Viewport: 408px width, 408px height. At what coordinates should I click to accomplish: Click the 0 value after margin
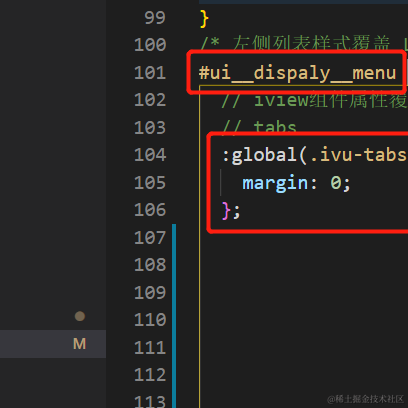(336, 183)
